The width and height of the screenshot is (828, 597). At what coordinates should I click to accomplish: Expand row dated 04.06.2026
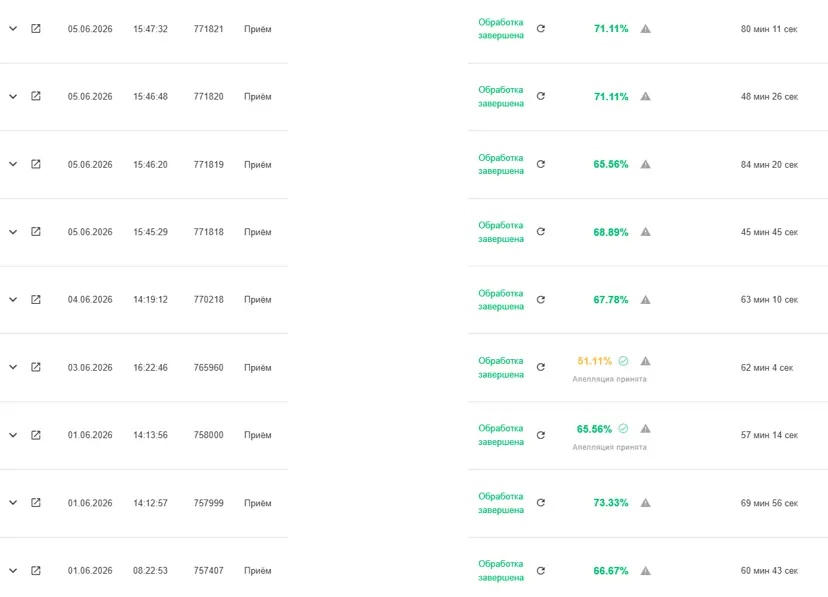pyautogui.click(x=13, y=300)
